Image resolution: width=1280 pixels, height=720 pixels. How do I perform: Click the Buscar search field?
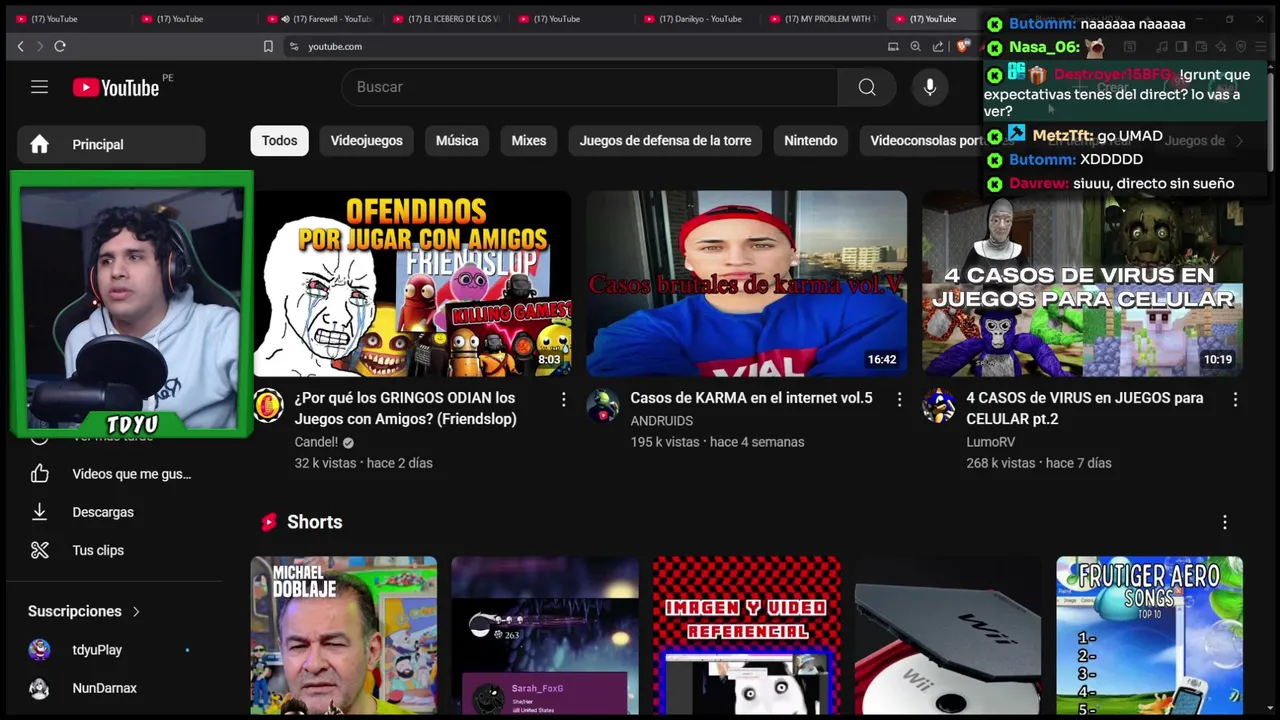590,87
